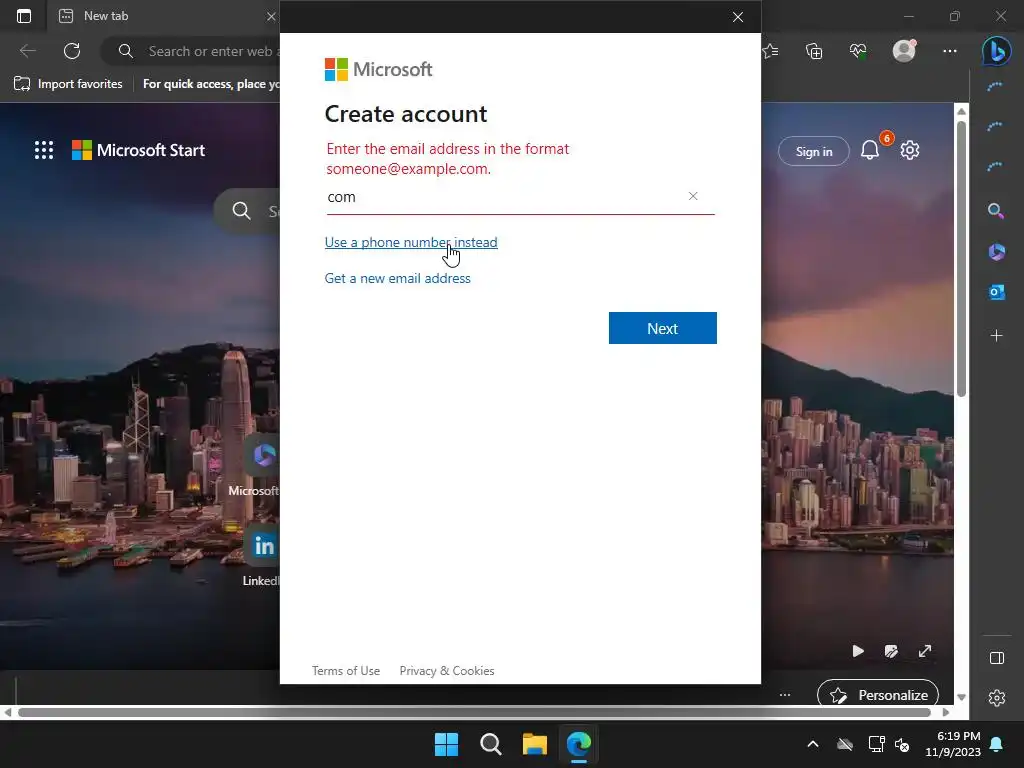This screenshot has height=768, width=1024.
Task: Expand background to full view
Action: pos(925,651)
